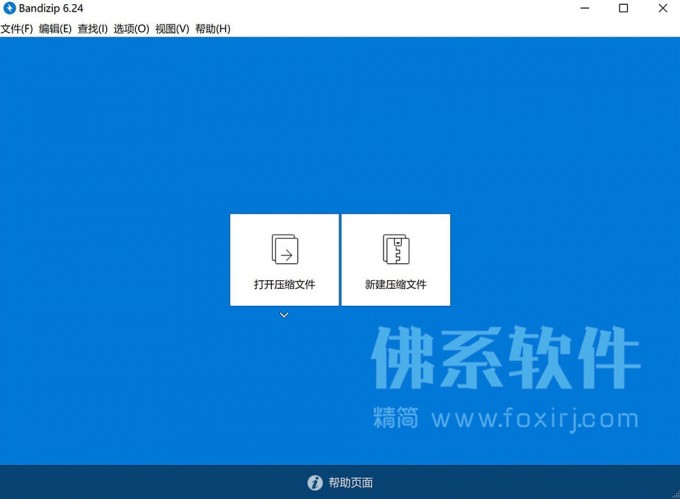Open the 帮助(H) menu
This screenshot has width=680, height=499.
point(212,29)
